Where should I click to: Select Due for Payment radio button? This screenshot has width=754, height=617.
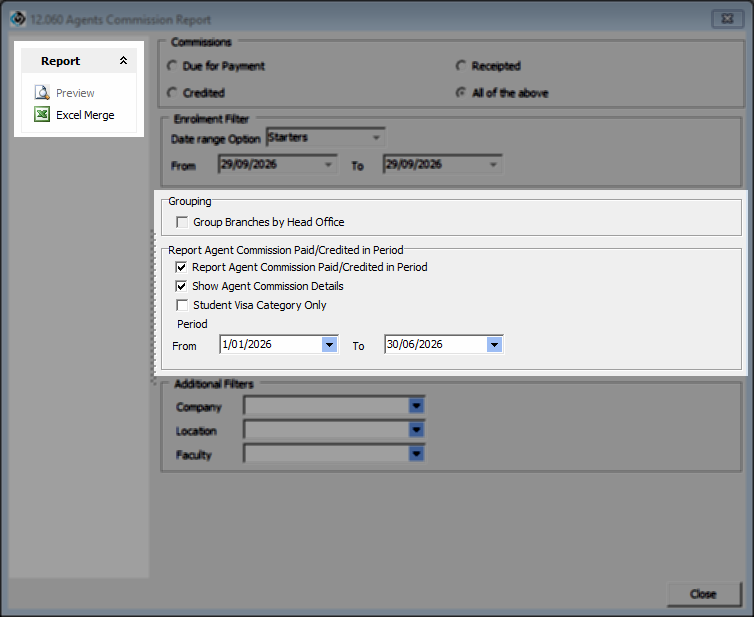pos(172,65)
